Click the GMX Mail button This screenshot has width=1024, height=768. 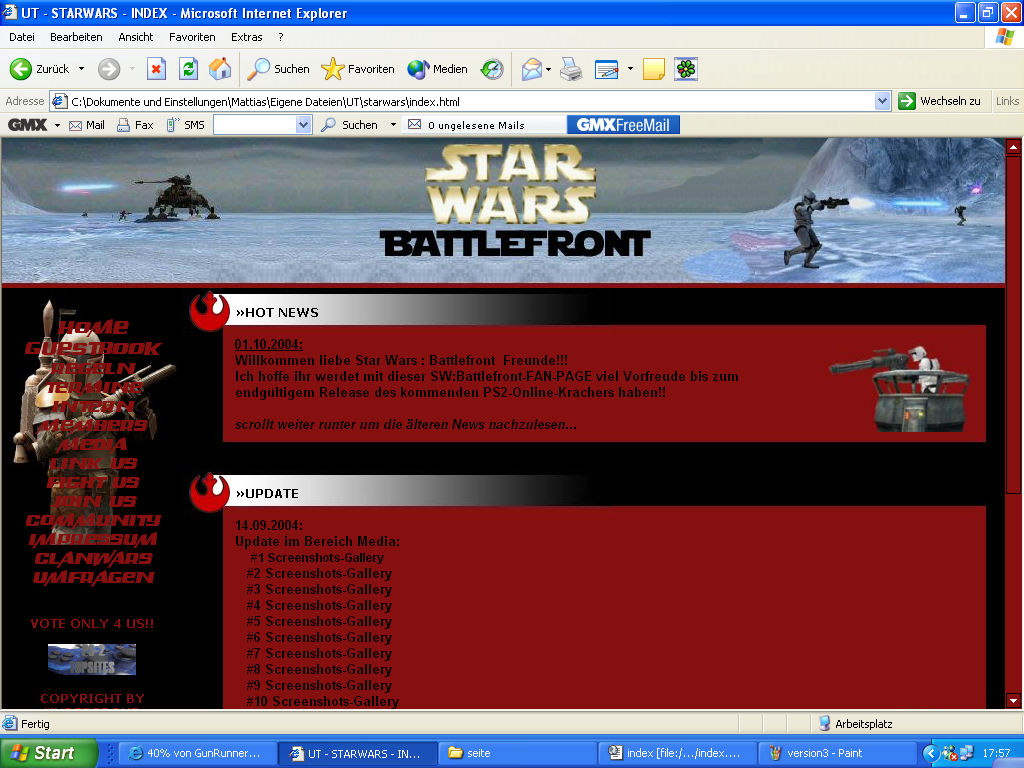click(87, 125)
